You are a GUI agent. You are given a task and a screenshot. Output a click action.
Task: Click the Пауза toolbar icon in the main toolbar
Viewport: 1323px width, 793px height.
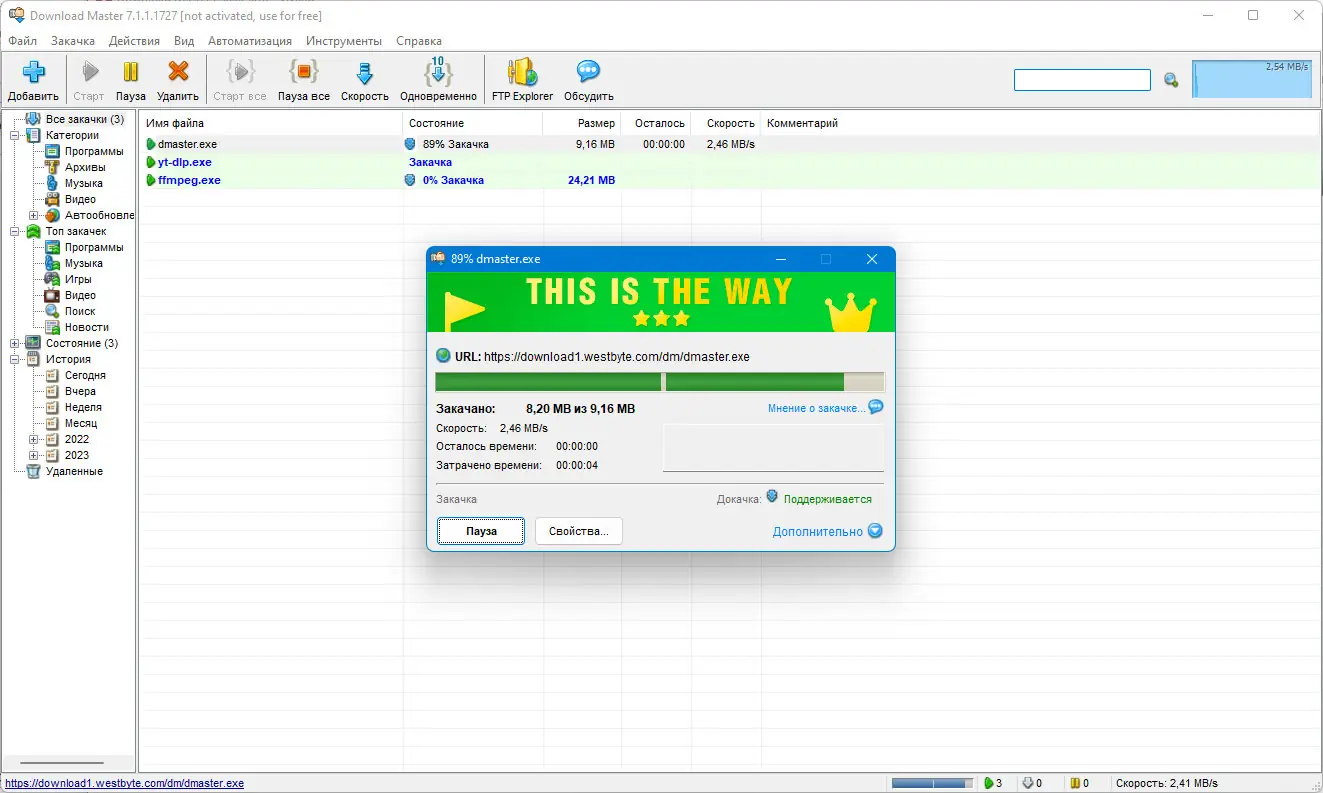pos(131,72)
